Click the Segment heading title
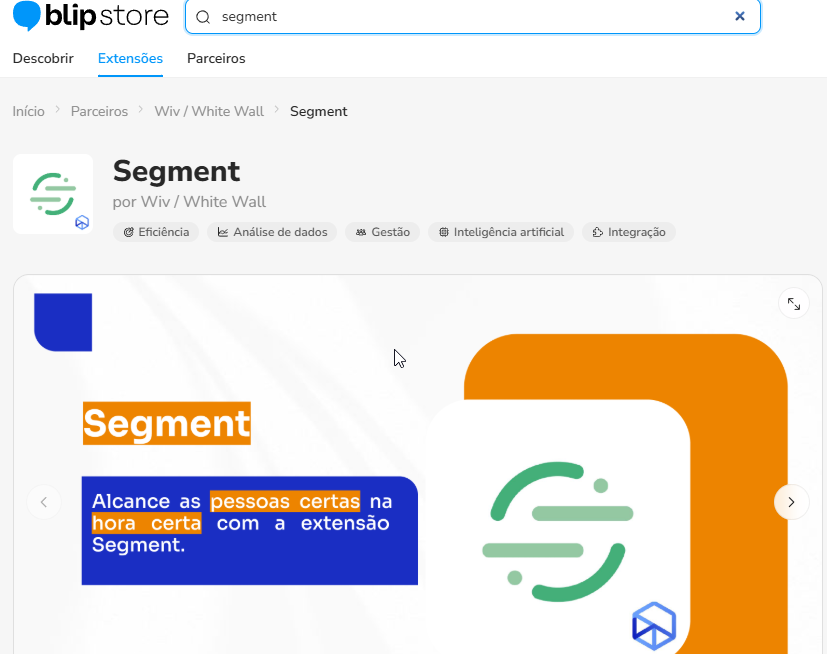Image resolution: width=827 pixels, height=654 pixels. click(176, 171)
